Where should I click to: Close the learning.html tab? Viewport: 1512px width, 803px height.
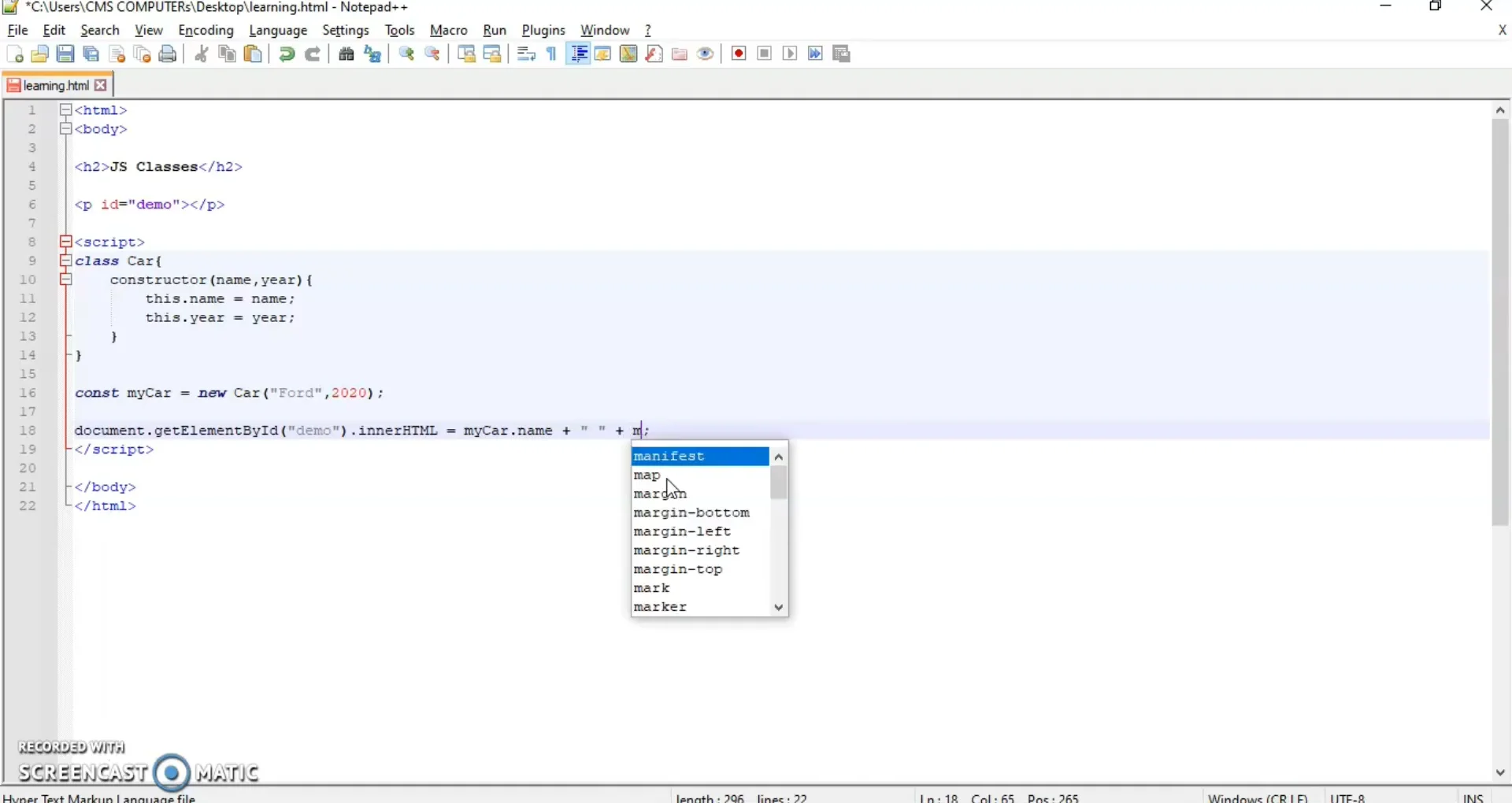101,85
